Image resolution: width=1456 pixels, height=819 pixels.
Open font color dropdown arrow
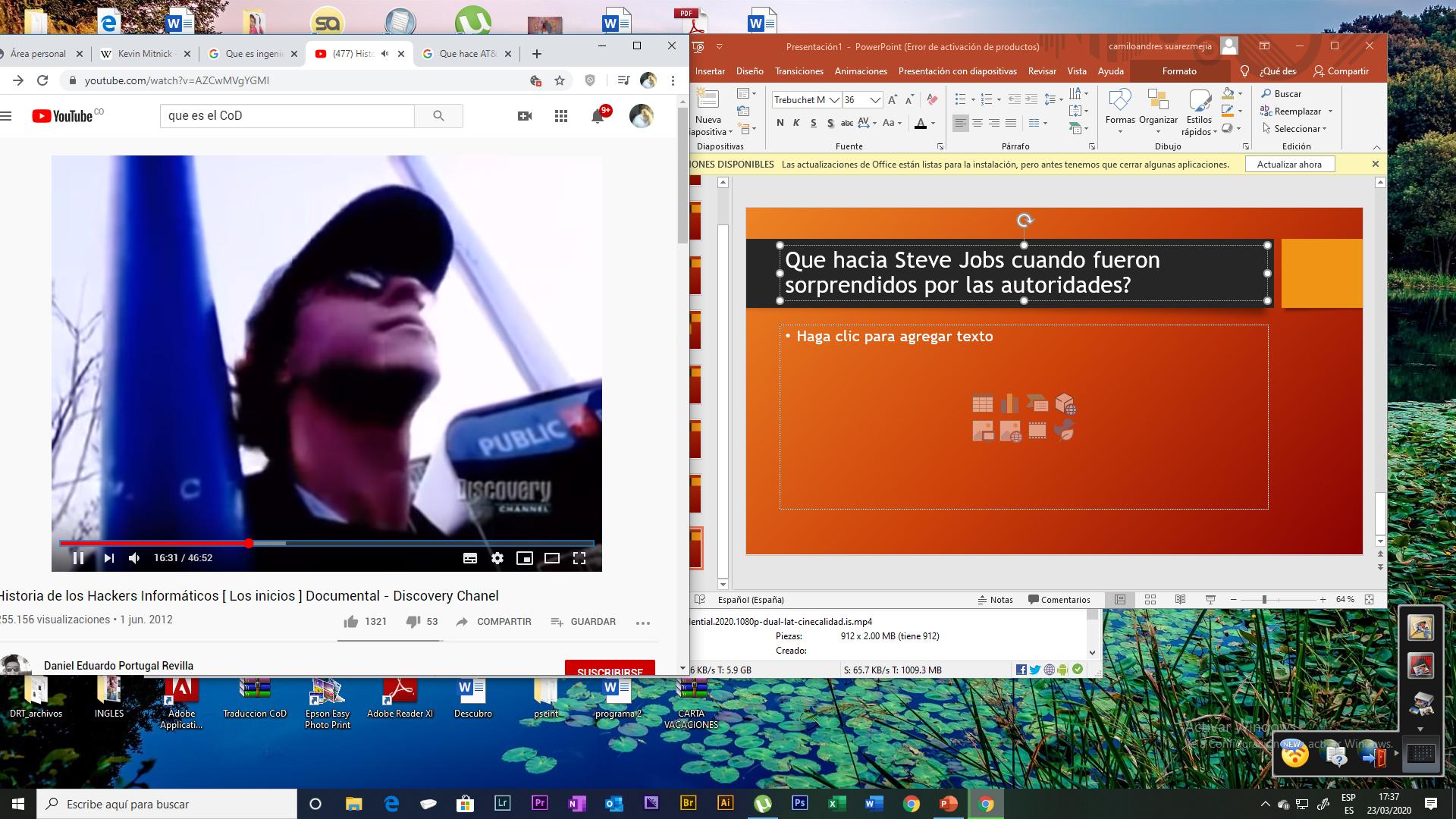[x=933, y=124]
